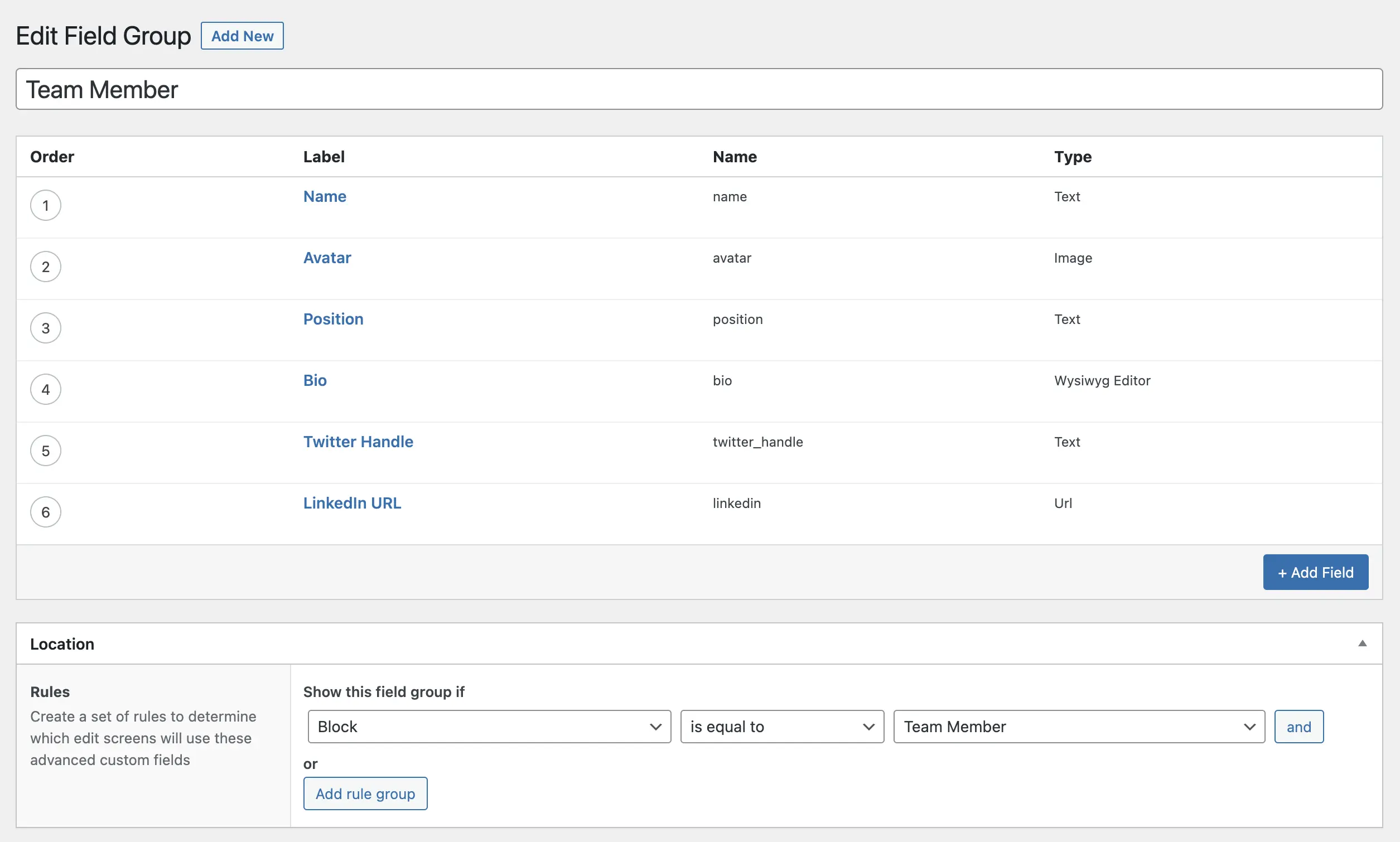Click the 'Url' type cell
The width and height of the screenshot is (1400, 842).
(x=1063, y=504)
